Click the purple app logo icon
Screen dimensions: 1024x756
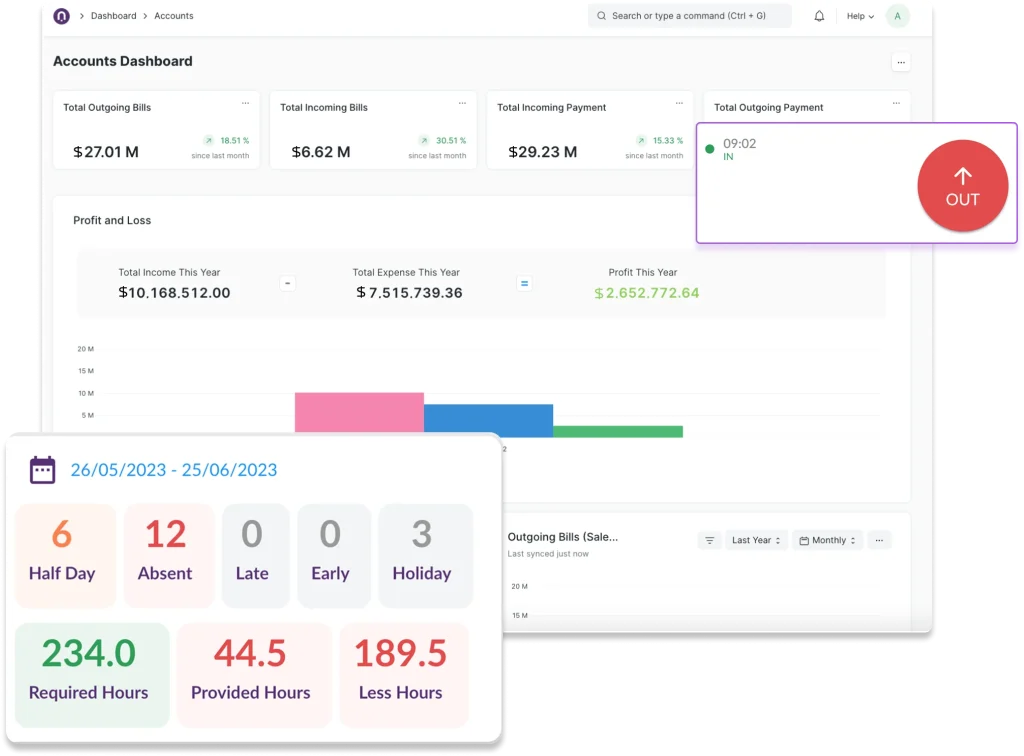[x=62, y=16]
